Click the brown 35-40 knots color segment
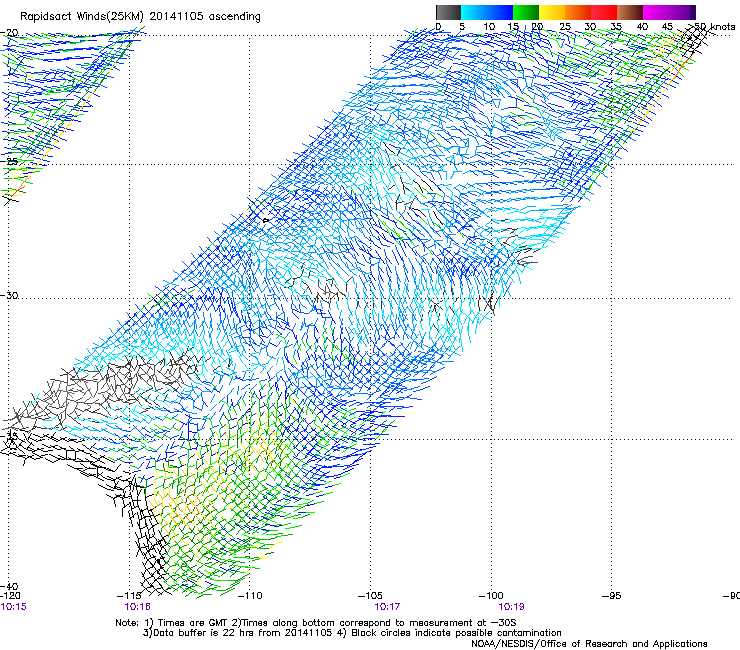 (x=630, y=12)
